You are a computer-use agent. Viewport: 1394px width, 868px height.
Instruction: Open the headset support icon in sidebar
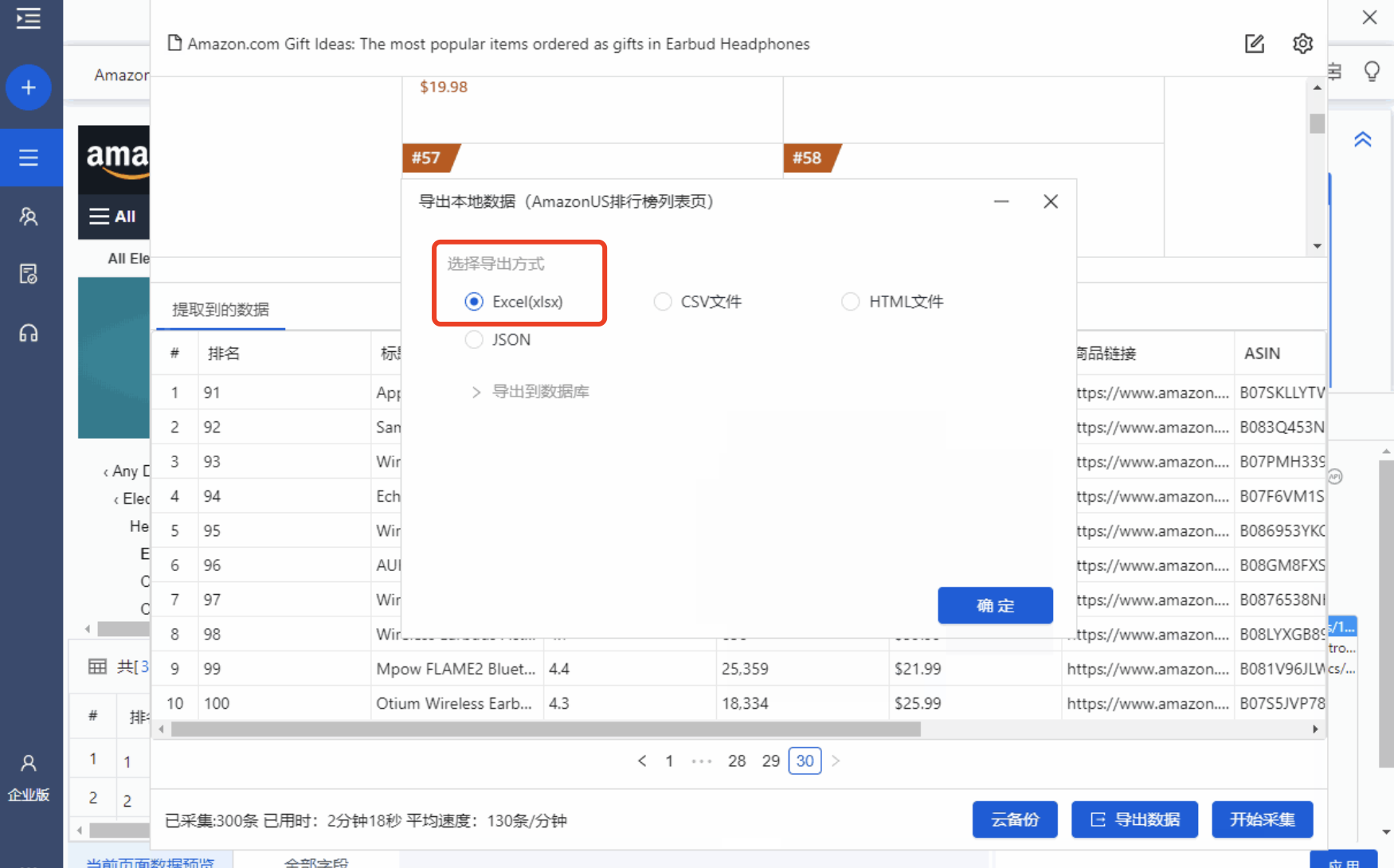click(29, 333)
